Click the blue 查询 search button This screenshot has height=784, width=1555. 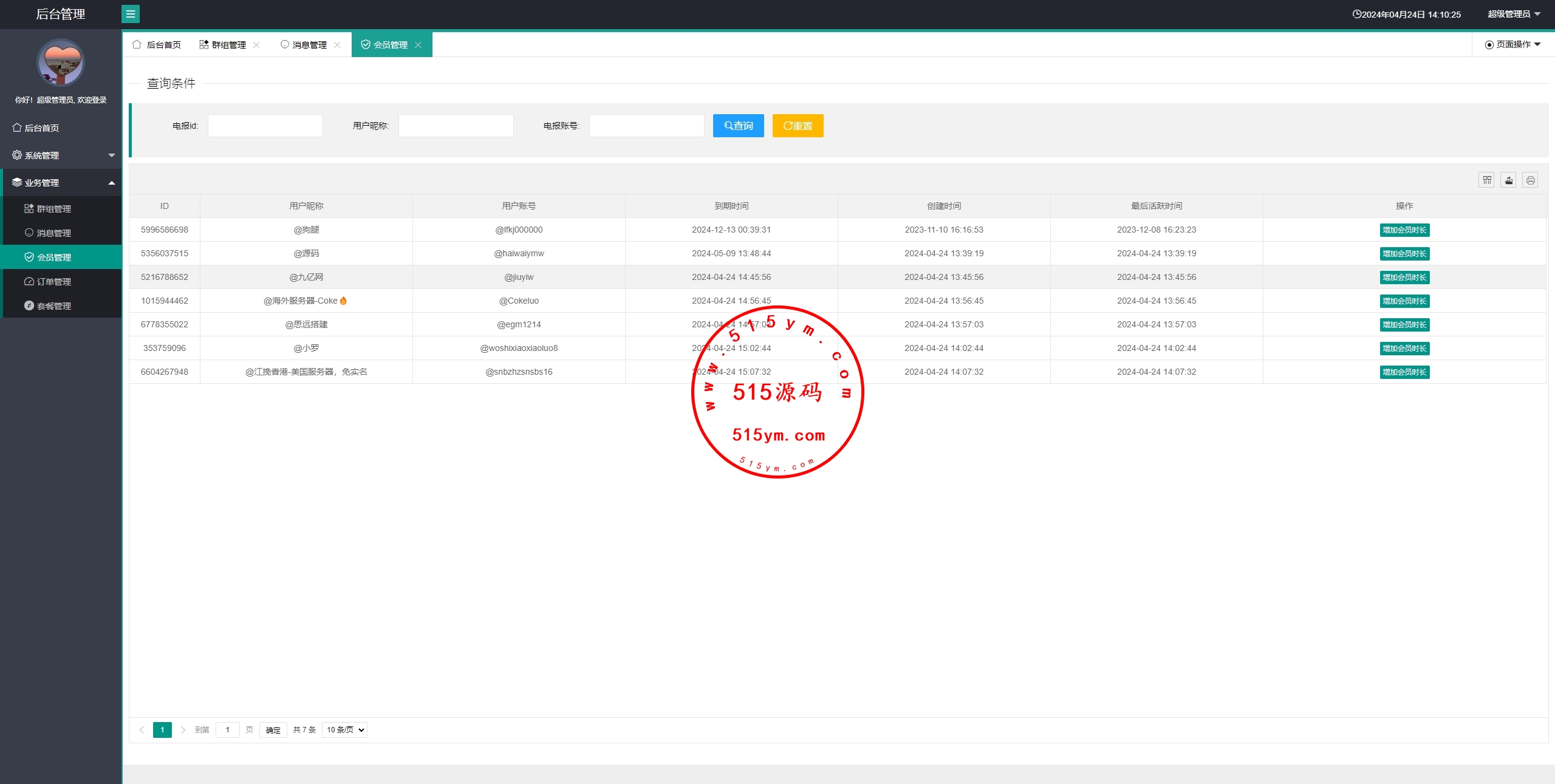[x=738, y=126]
